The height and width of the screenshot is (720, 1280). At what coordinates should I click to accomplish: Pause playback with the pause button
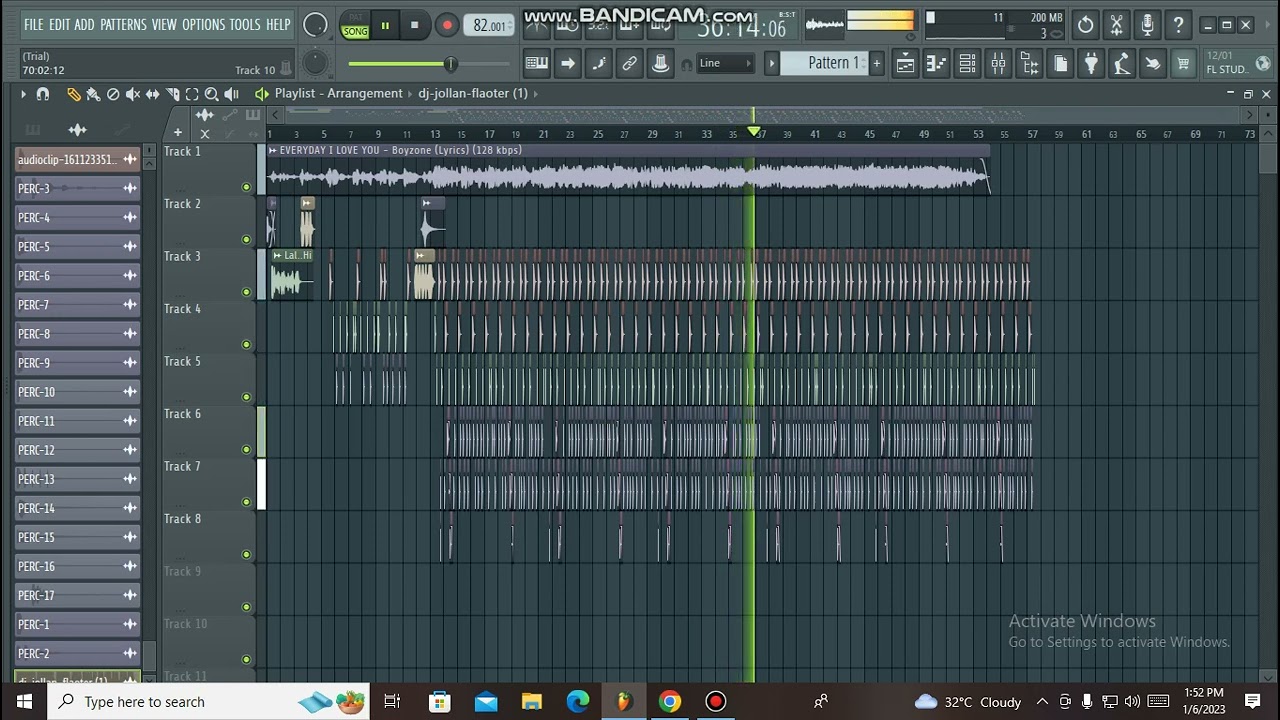(385, 26)
